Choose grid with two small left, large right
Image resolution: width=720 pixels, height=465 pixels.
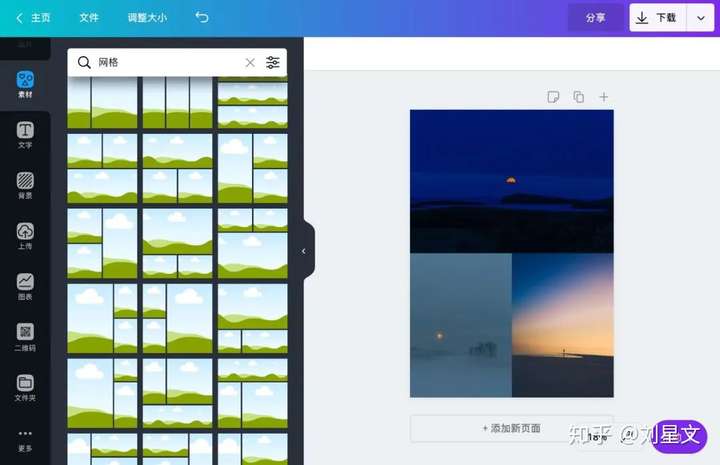pyautogui.click(x=177, y=318)
